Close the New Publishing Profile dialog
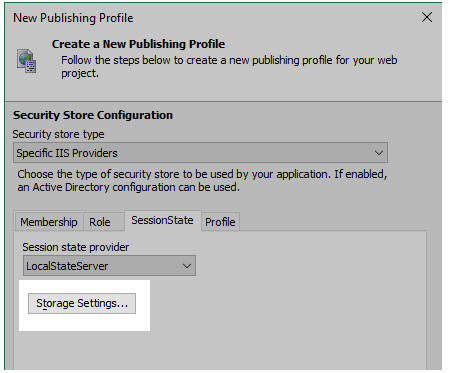 (x=426, y=17)
